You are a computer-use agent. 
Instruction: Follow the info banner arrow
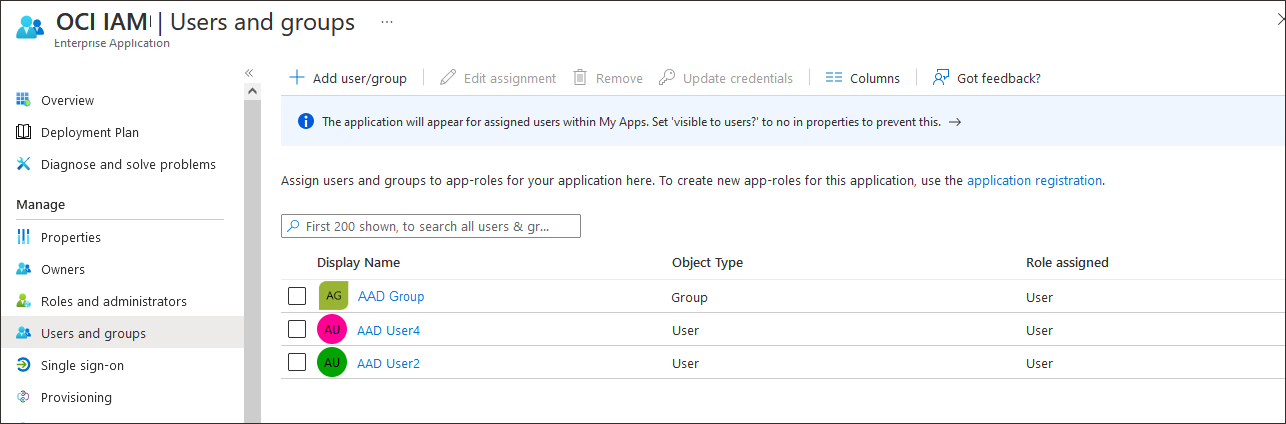[x=955, y=122]
